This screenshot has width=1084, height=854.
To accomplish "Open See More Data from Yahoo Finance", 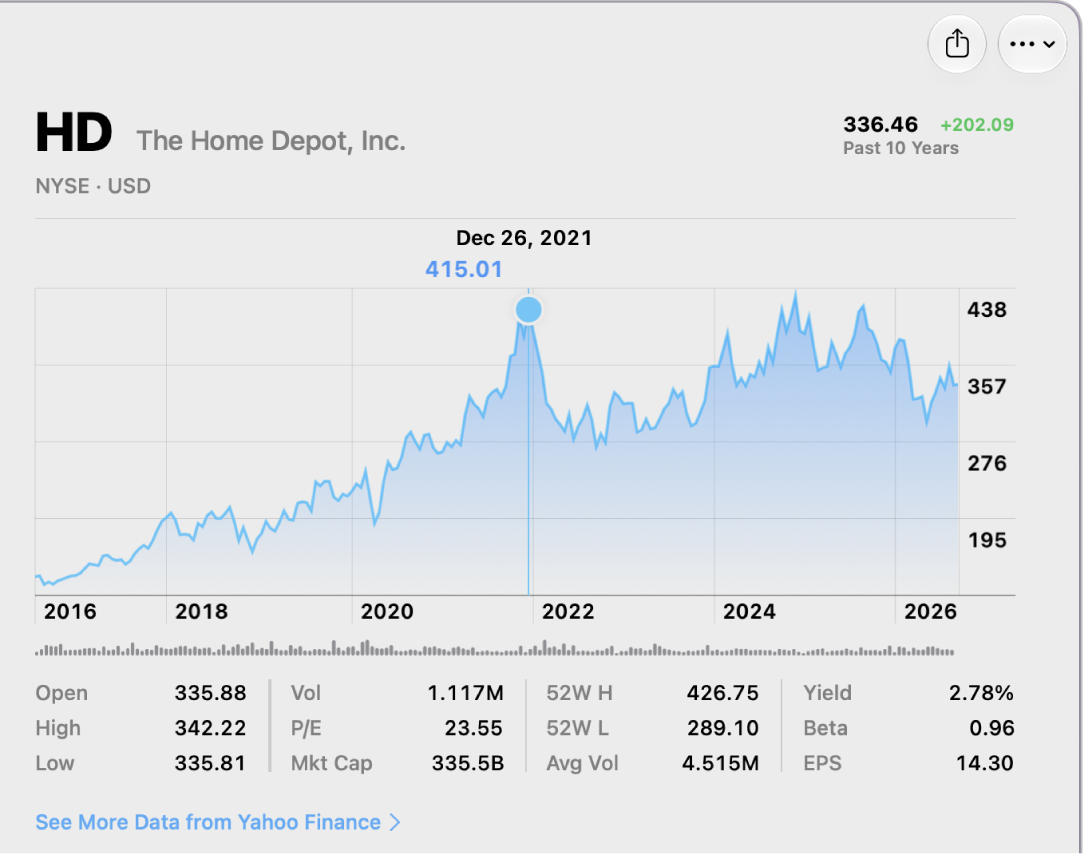I will click(218, 822).
